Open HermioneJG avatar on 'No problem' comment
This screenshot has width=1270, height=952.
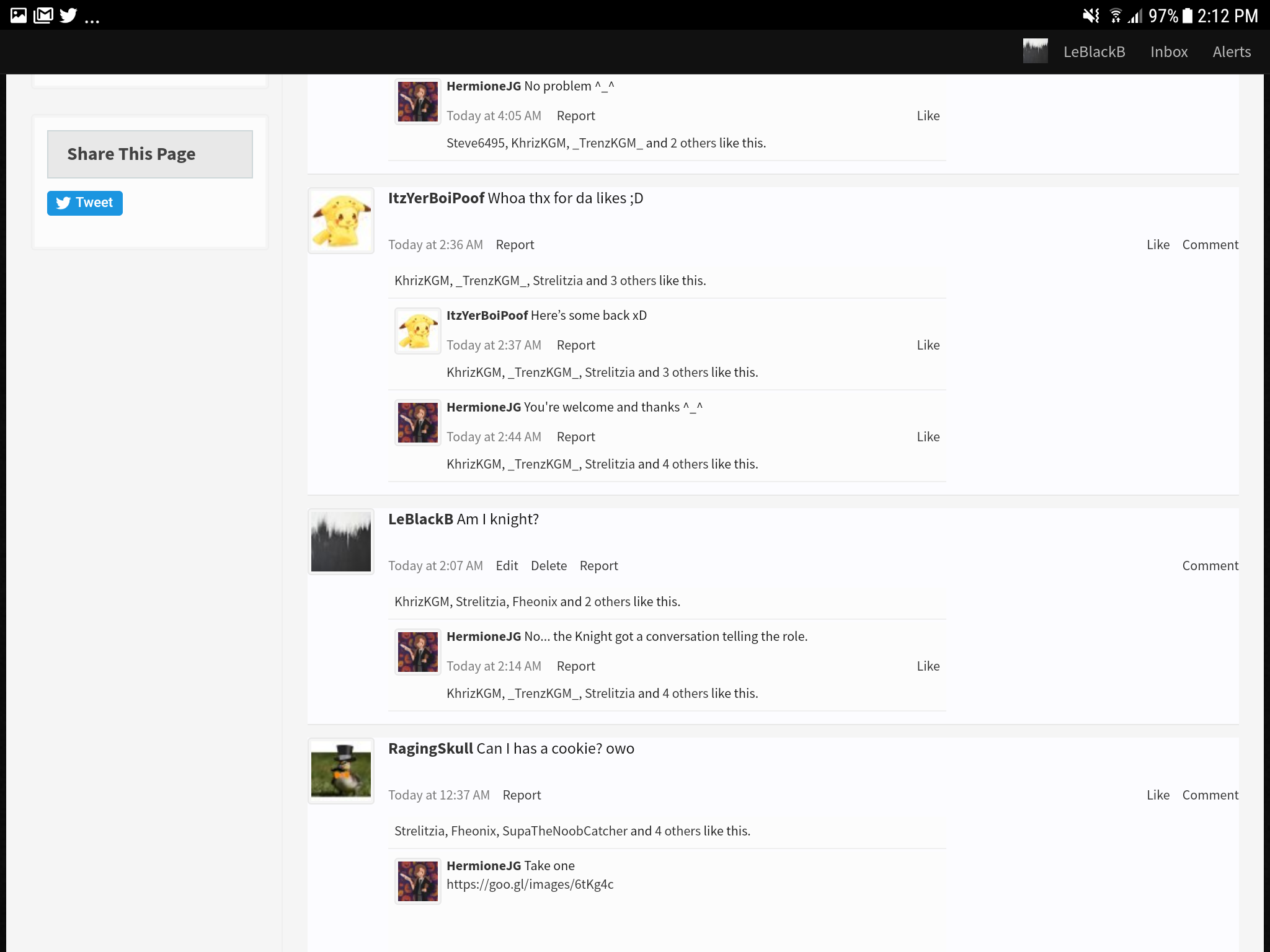418,102
